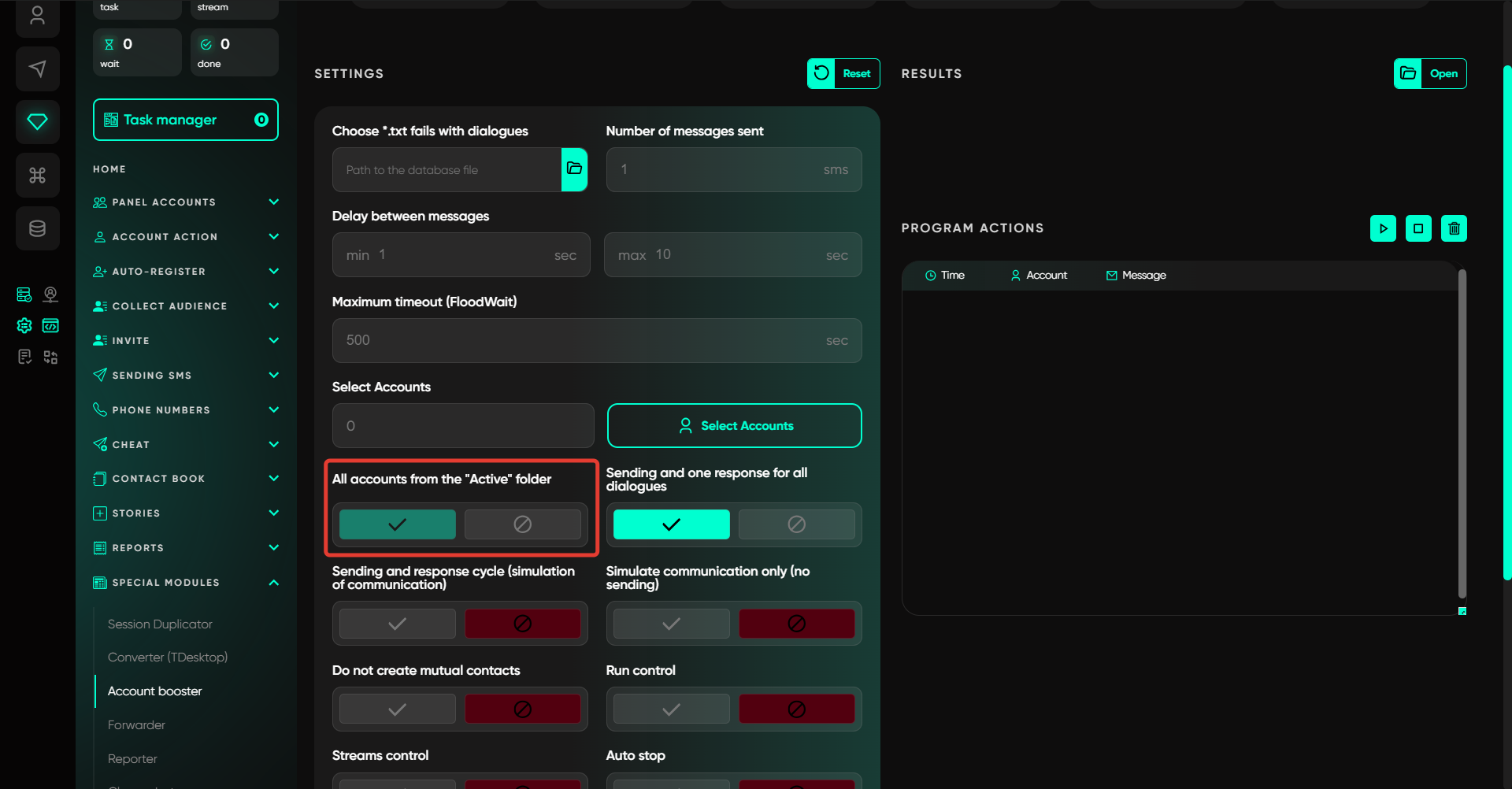Image resolution: width=1512 pixels, height=789 pixels.
Task: Clear program actions with trash icon
Action: [1454, 228]
